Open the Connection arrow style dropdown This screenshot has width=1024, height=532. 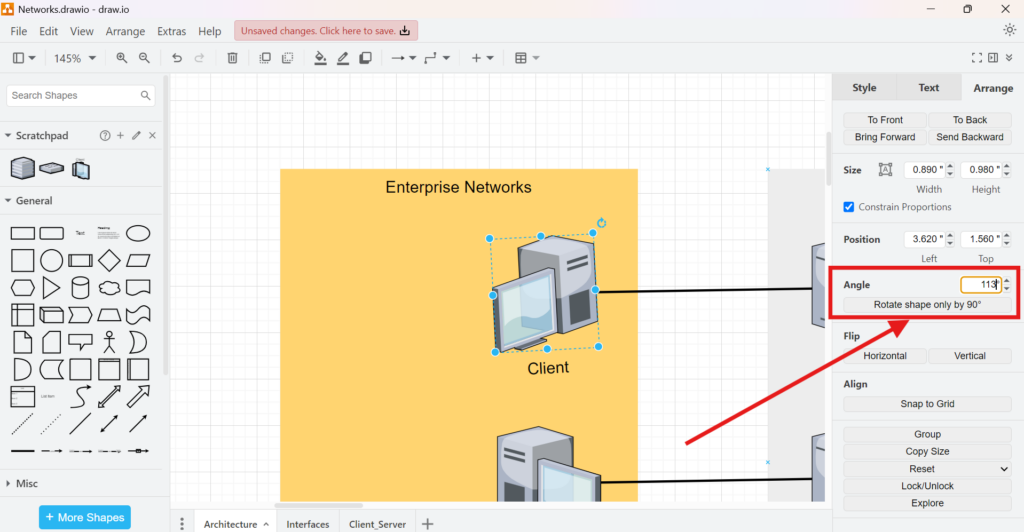404,58
